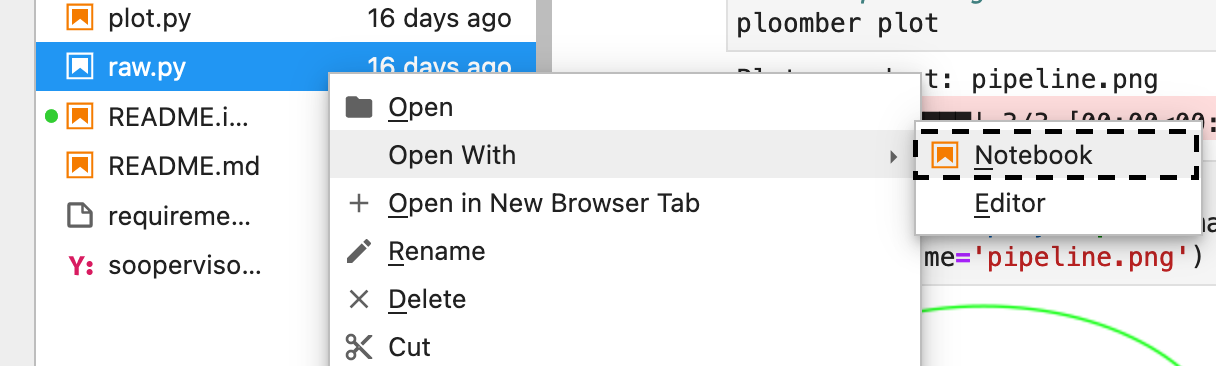Click the plus icon for new browser tab
1216x366 pixels.
pos(358,204)
